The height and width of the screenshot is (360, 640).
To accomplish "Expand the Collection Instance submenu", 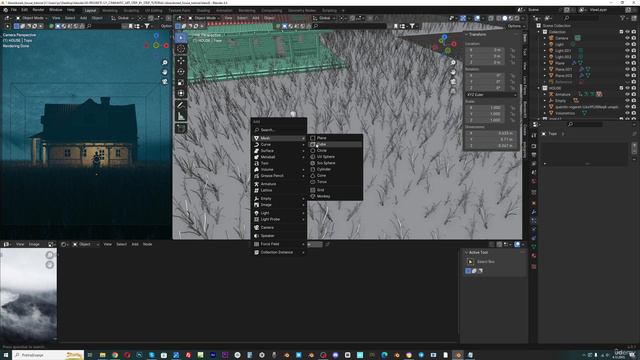I will (x=279, y=252).
